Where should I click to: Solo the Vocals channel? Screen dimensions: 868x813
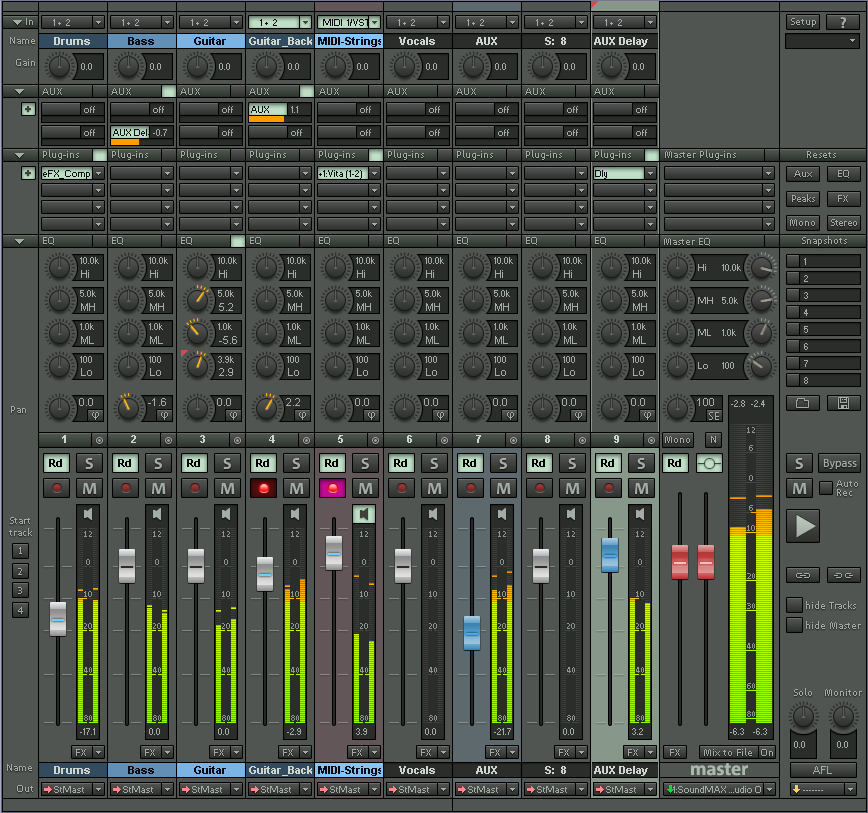(x=433, y=463)
